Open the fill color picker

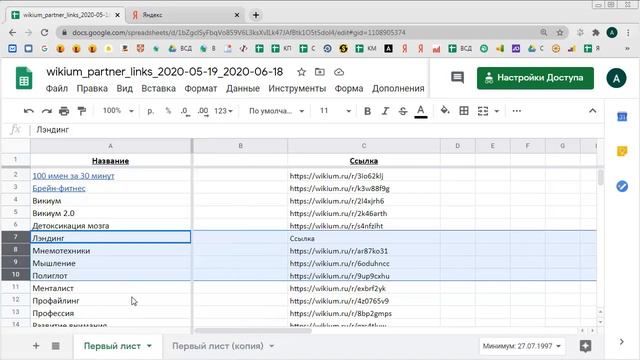point(445,111)
